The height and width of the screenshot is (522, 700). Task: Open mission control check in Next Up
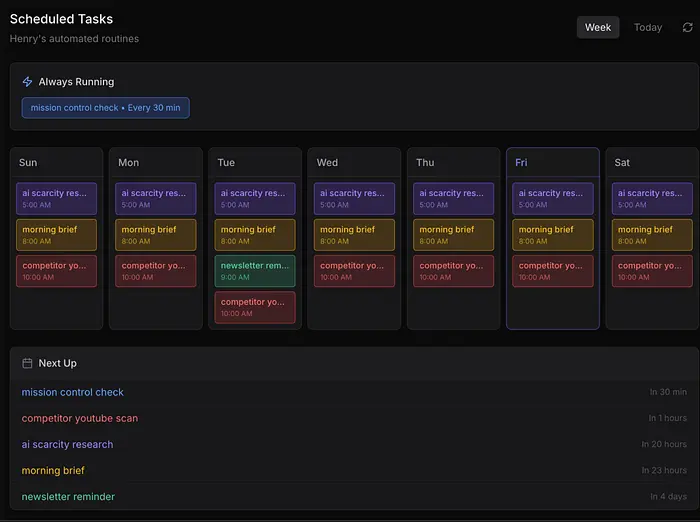(73, 393)
